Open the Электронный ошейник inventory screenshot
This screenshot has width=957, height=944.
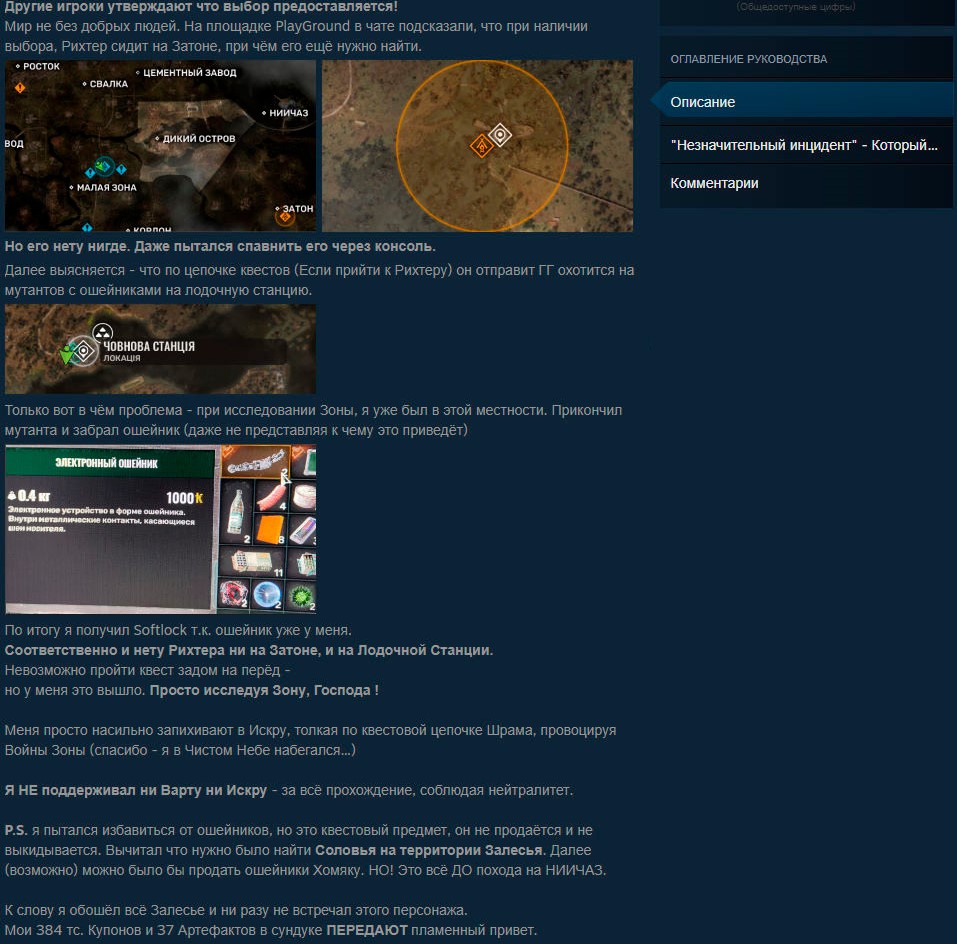click(x=161, y=529)
